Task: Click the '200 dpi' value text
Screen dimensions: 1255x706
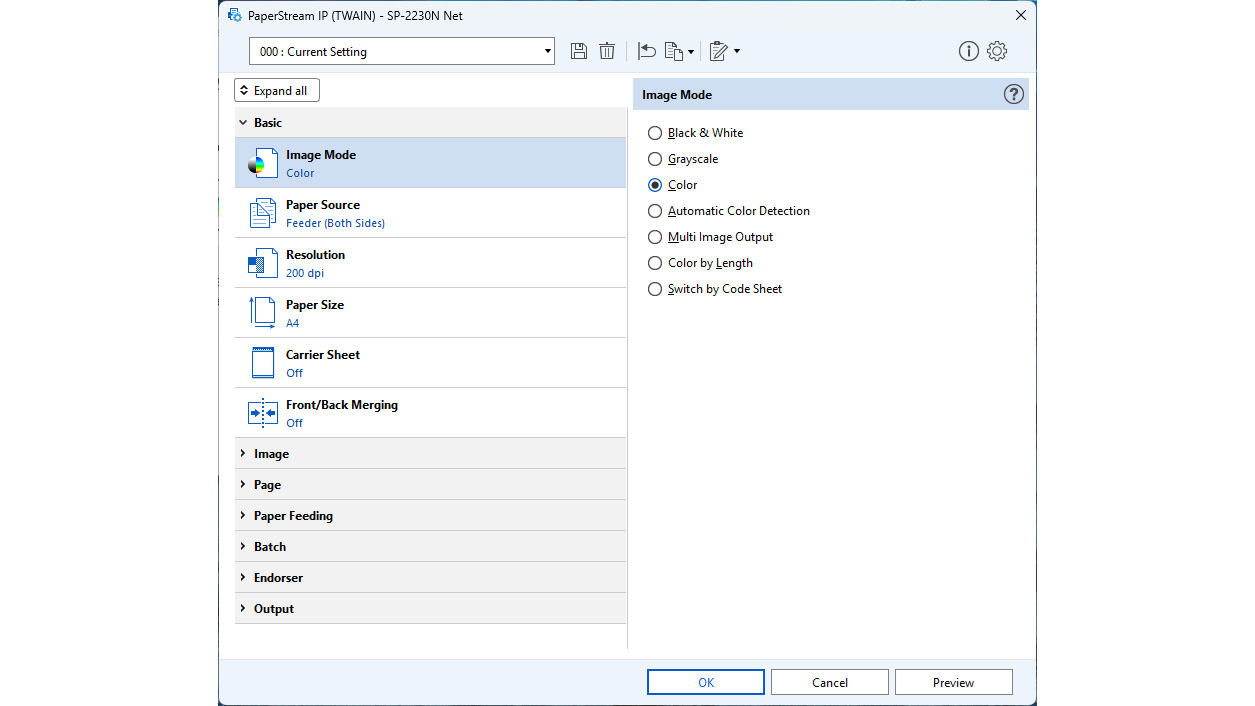Action: pyautogui.click(x=305, y=273)
